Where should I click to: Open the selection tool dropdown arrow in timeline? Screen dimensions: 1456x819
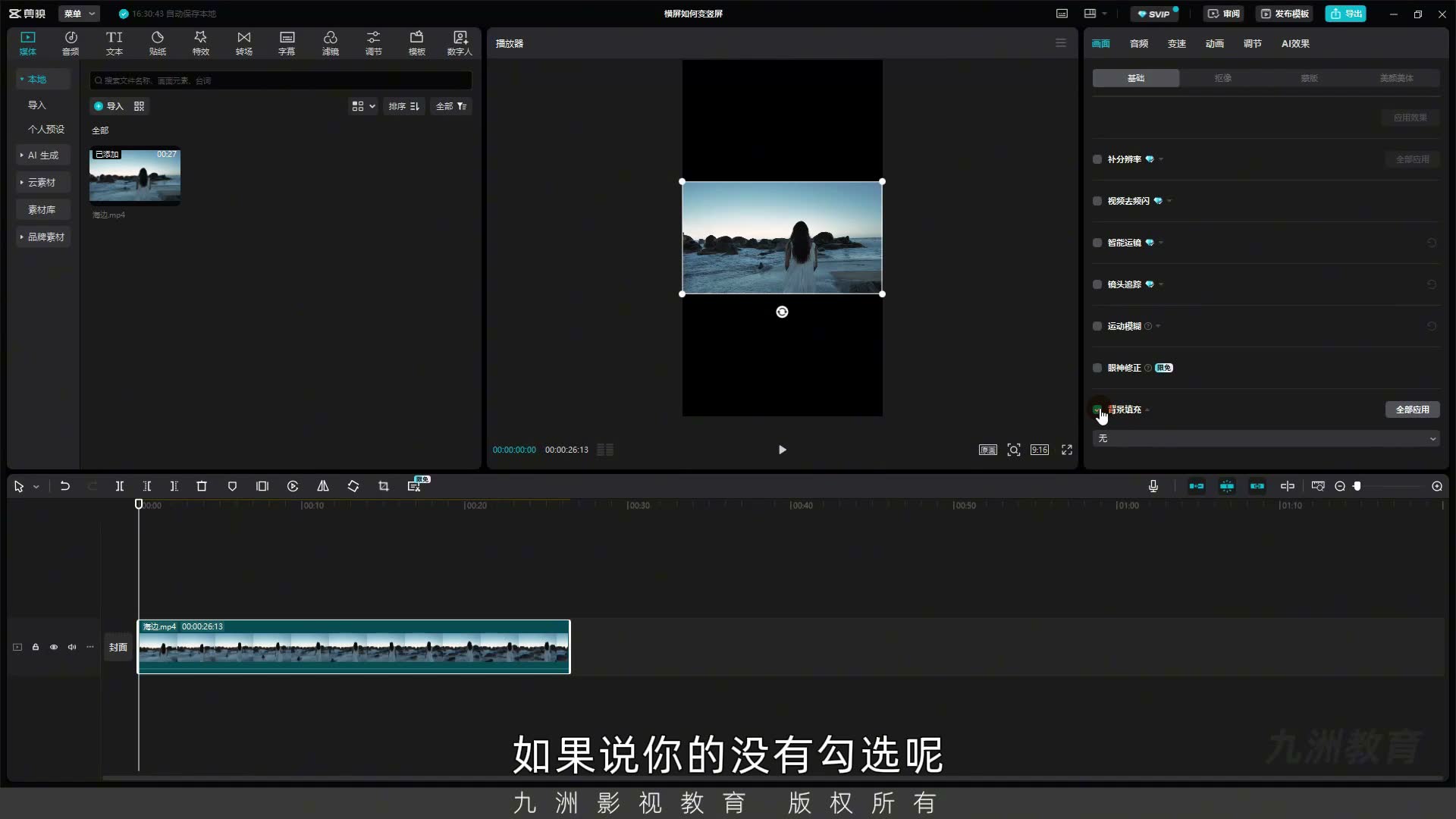click(x=36, y=487)
